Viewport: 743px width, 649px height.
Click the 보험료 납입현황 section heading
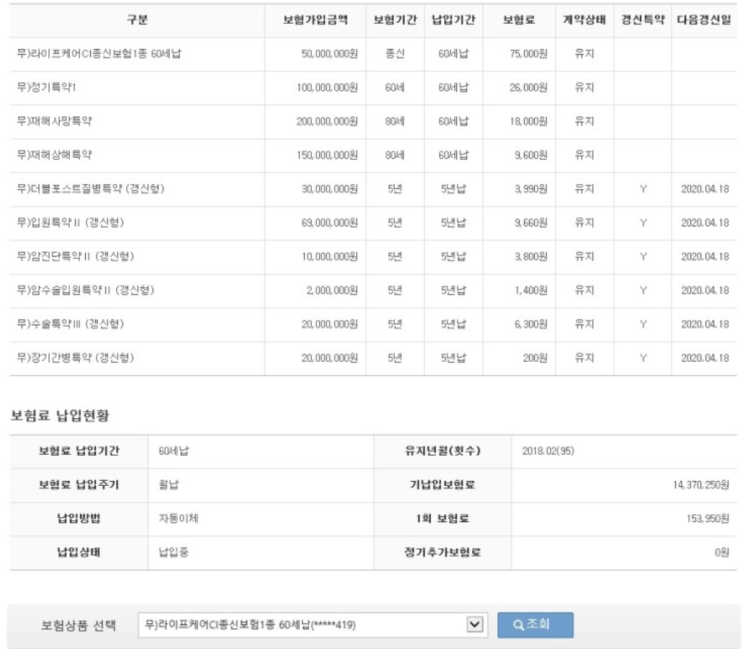60,415
